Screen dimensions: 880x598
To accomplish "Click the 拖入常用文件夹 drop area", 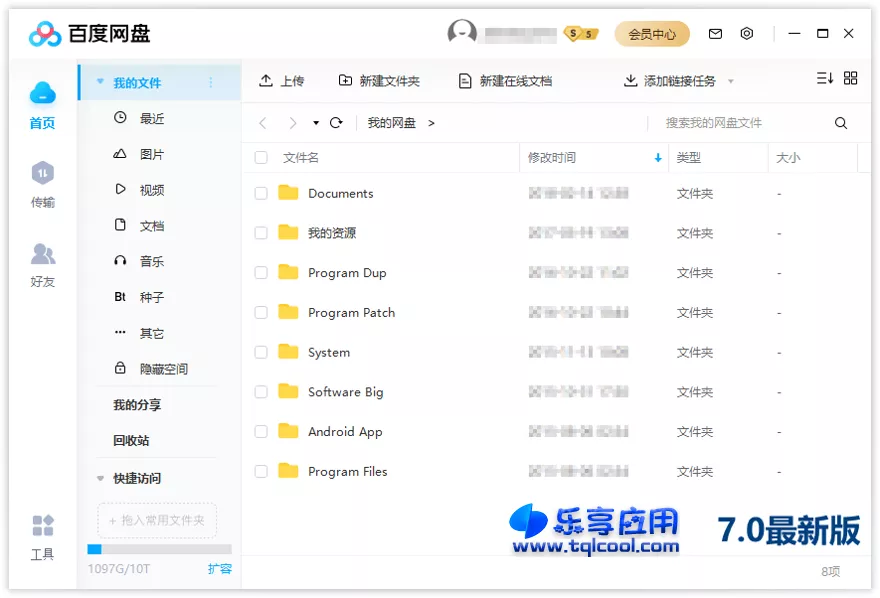I will pyautogui.click(x=157, y=520).
